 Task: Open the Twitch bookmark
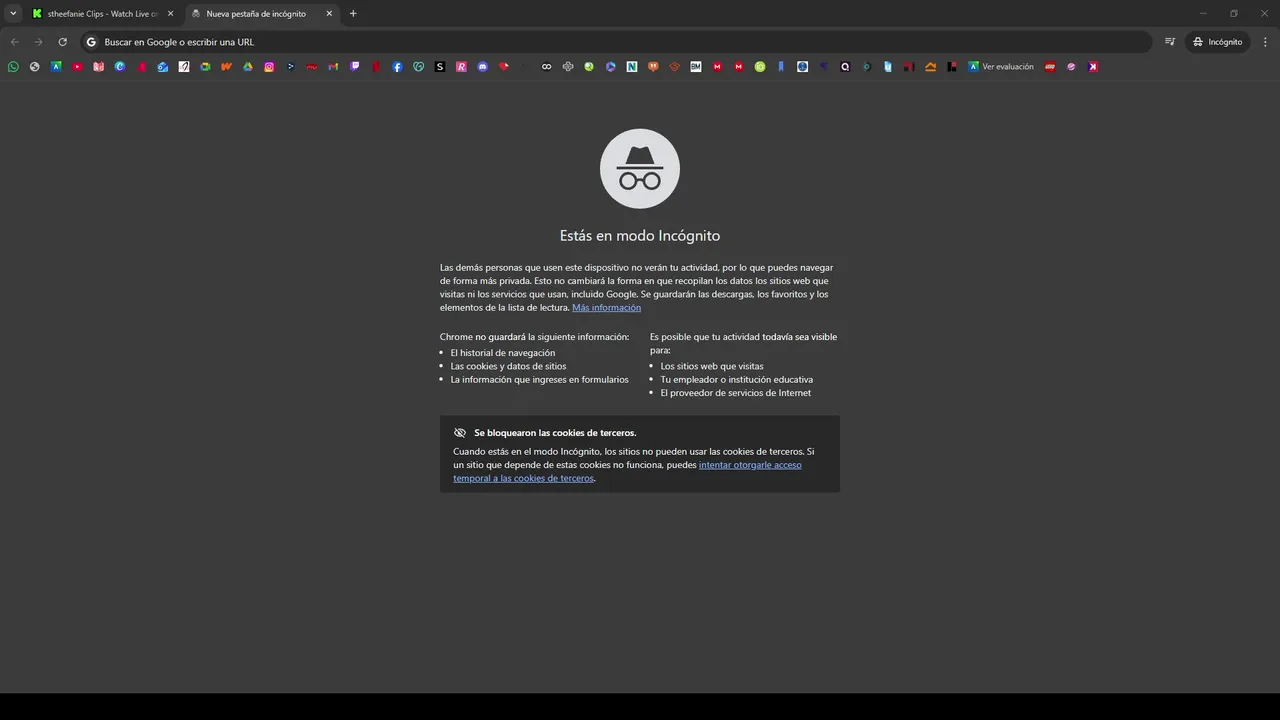click(x=355, y=67)
